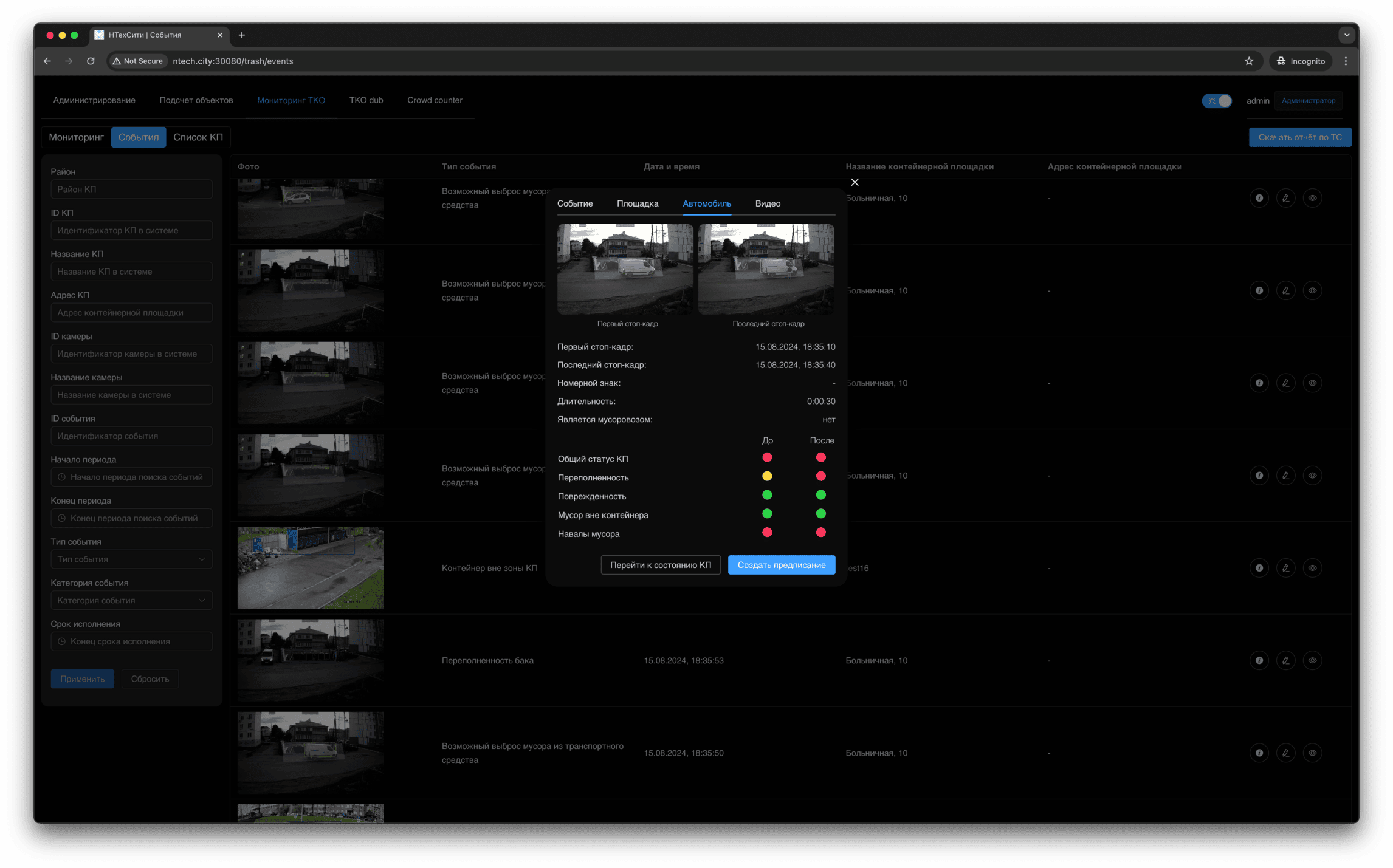The height and width of the screenshot is (868, 1393).
Task: Open the Список КП tab
Action: click(x=198, y=137)
